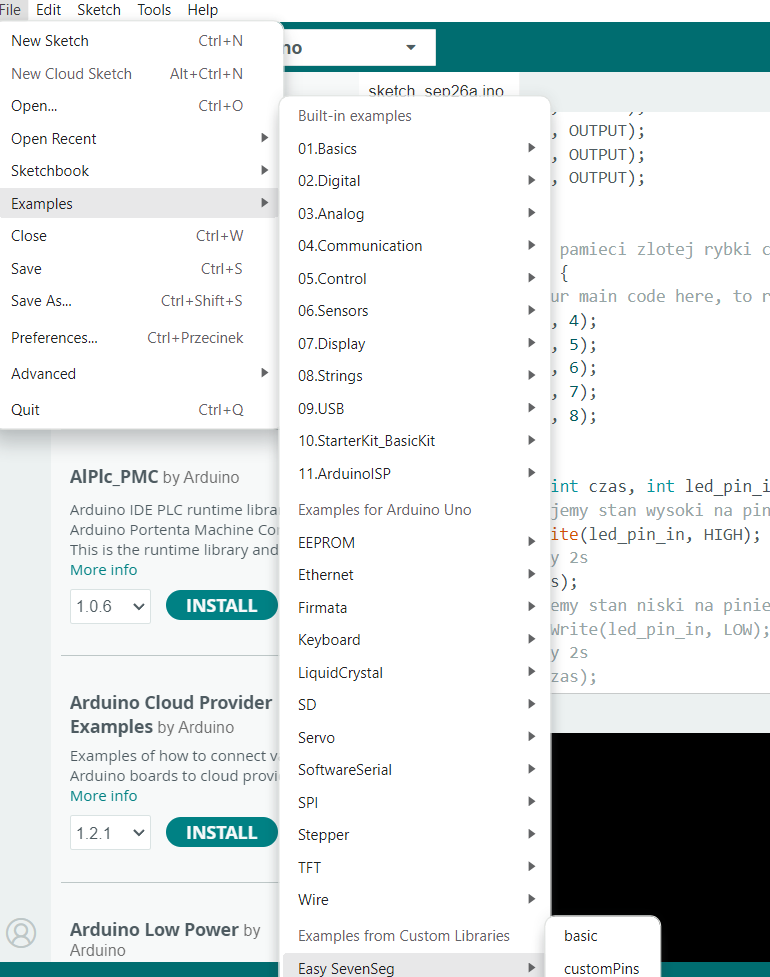Viewport: 770px width, 977px height.
Task: Select New Cloud Sketch menu entry
Action: pyautogui.click(x=140, y=74)
